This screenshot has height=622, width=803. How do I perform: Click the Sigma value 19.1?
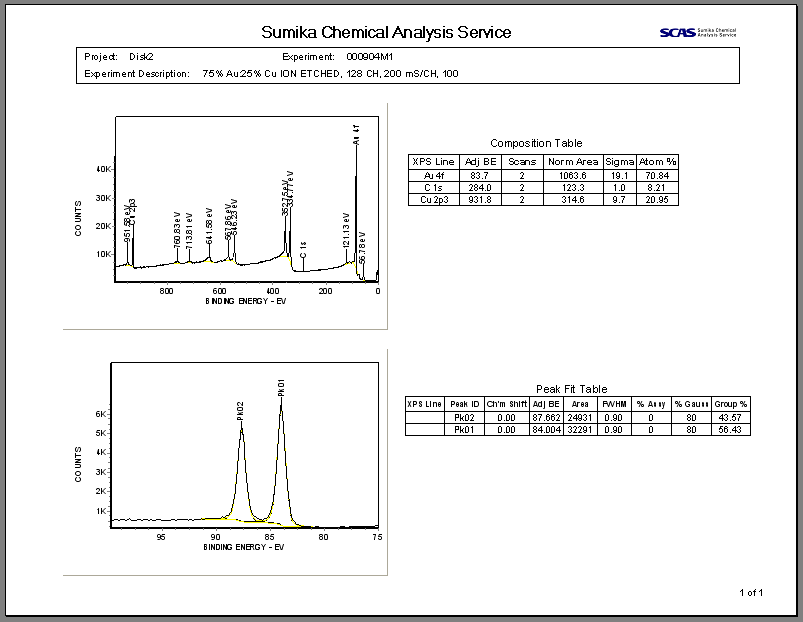[x=620, y=176]
